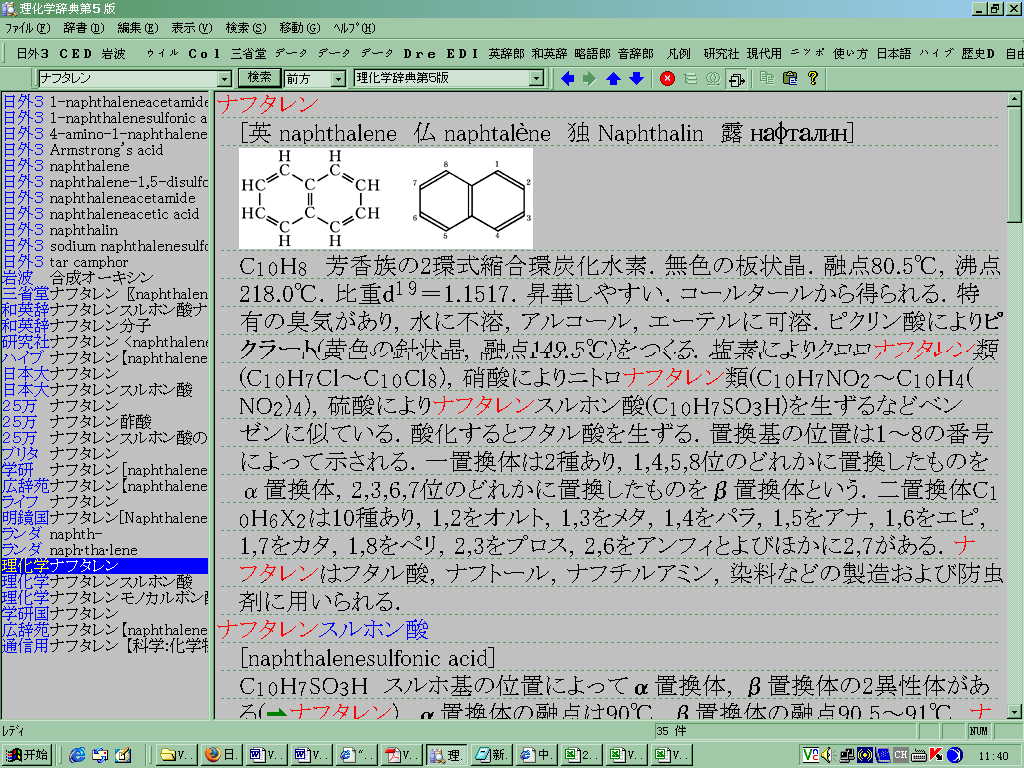Open the 前方 search mode dropdown
The width and height of the screenshot is (1024, 768).
pyautogui.click(x=338, y=79)
